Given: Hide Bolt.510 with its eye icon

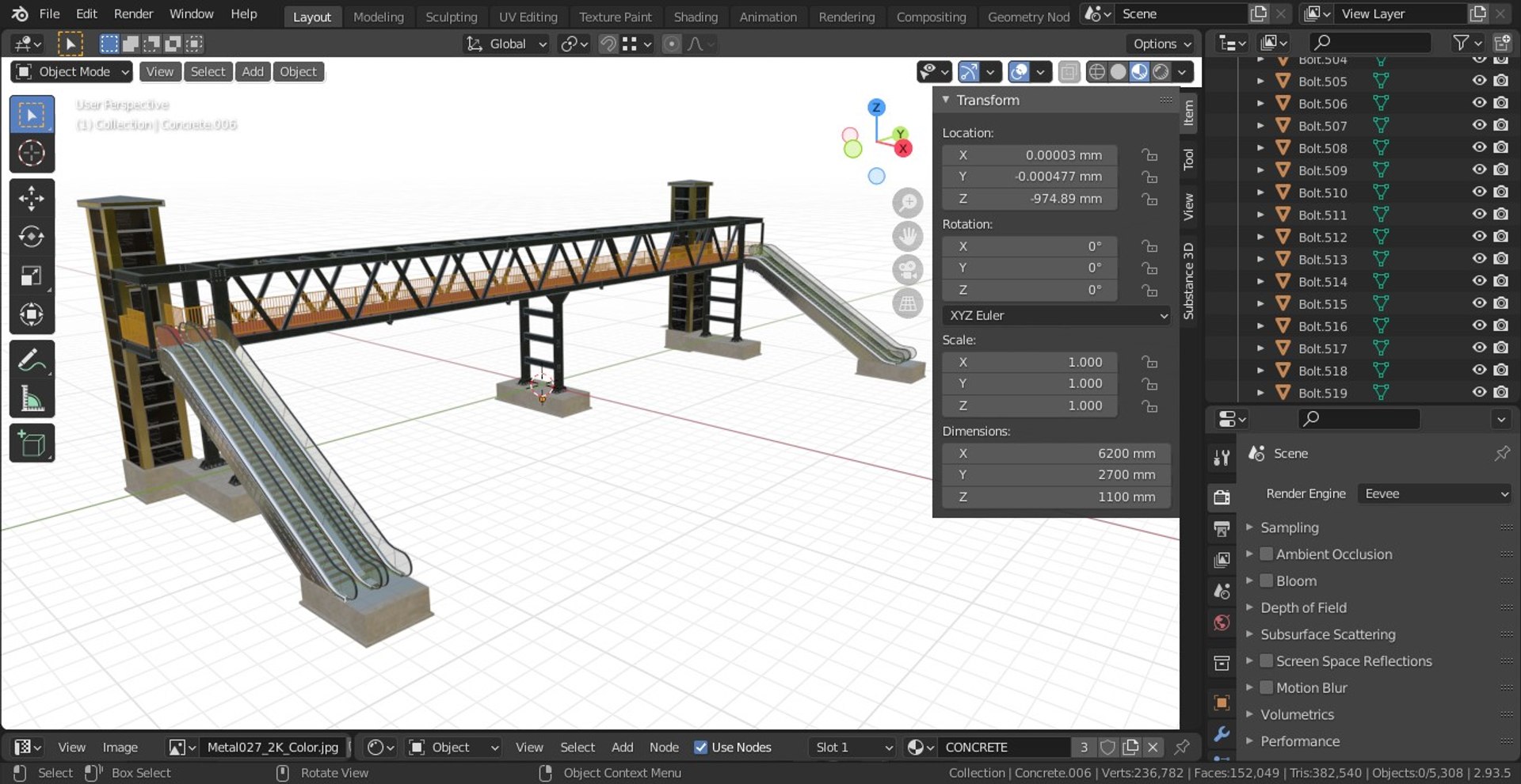Looking at the screenshot, I should [x=1479, y=192].
